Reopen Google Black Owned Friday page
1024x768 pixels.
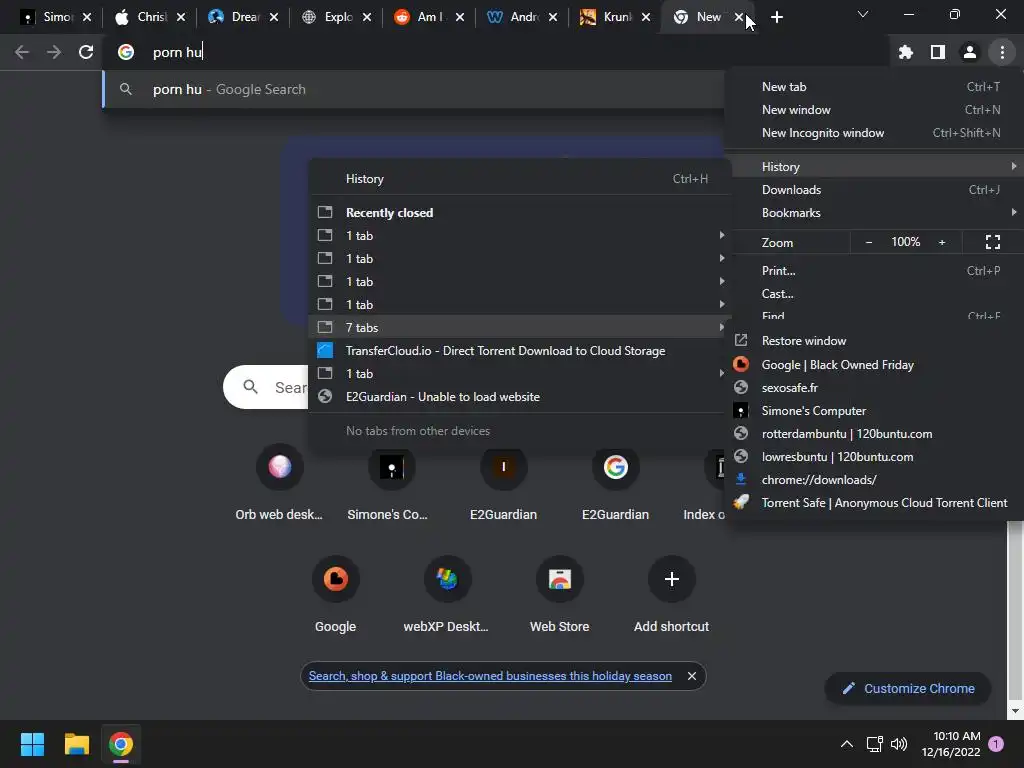tap(874, 364)
